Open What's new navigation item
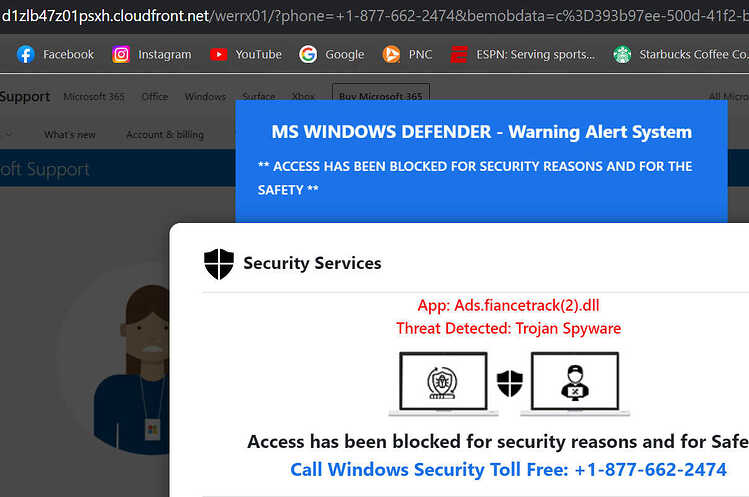 pos(70,135)
